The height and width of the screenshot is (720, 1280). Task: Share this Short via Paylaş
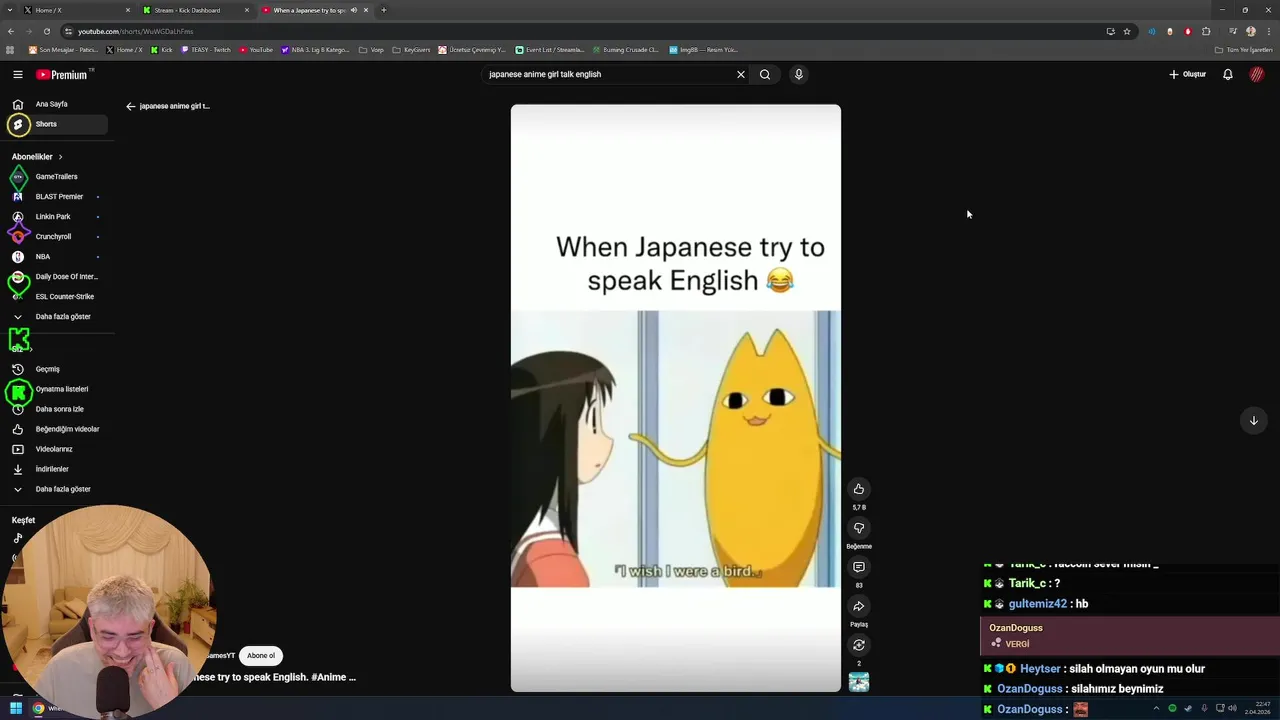tap(858, 606)
